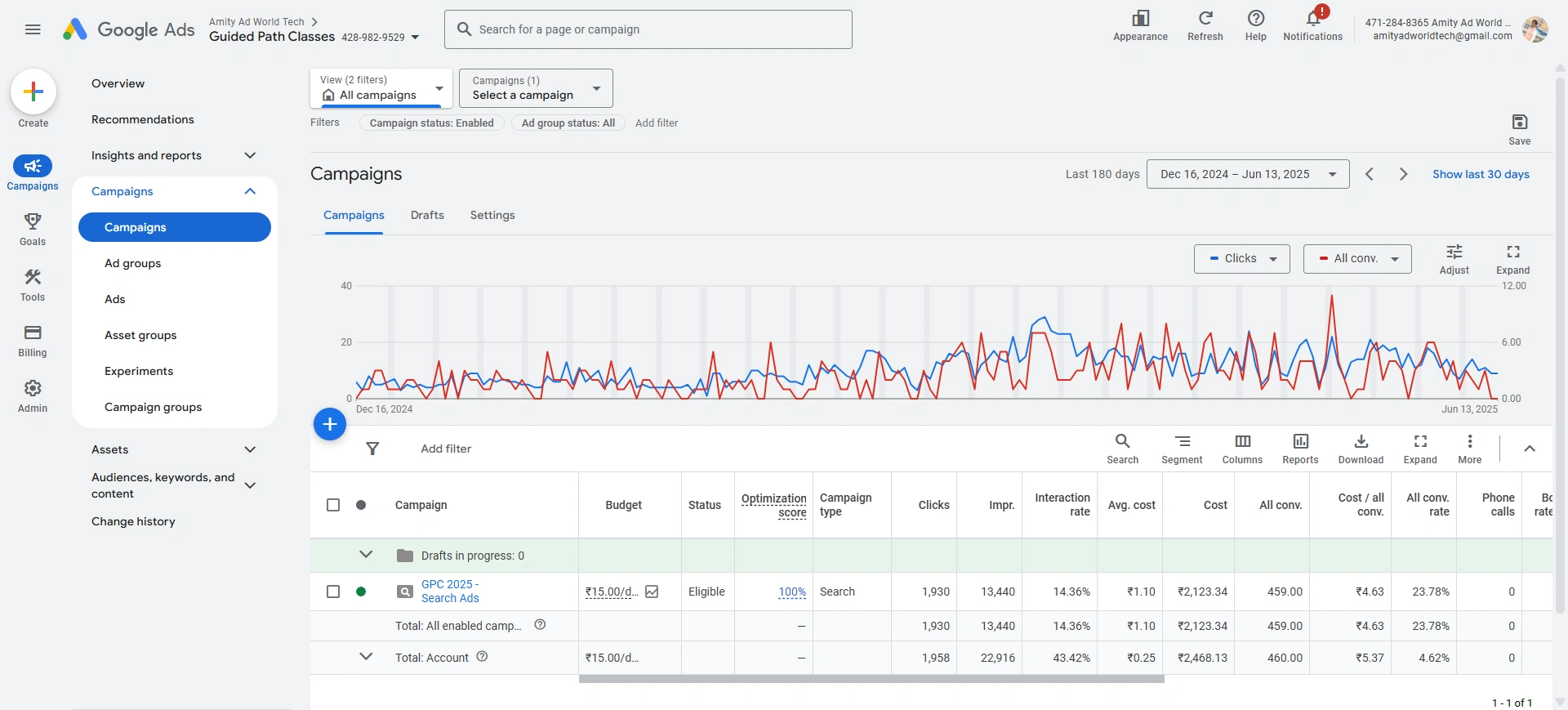Click the Save view icon
This screenshot has width=1568, height=710.
[x=1519, y=129]
